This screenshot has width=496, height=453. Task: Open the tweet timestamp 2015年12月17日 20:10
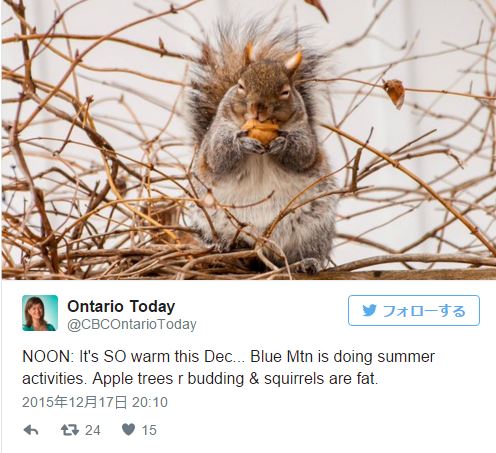tap(95, 402)
